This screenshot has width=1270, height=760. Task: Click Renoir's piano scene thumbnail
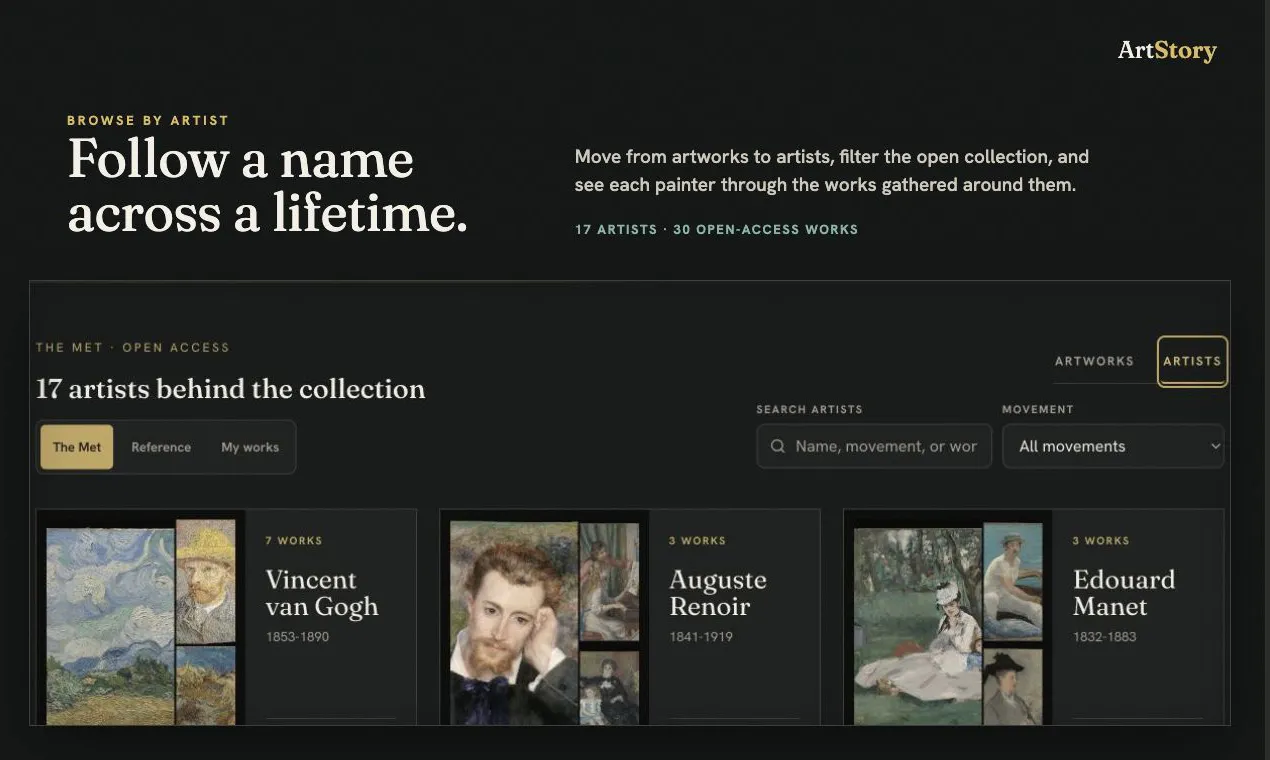610,584
